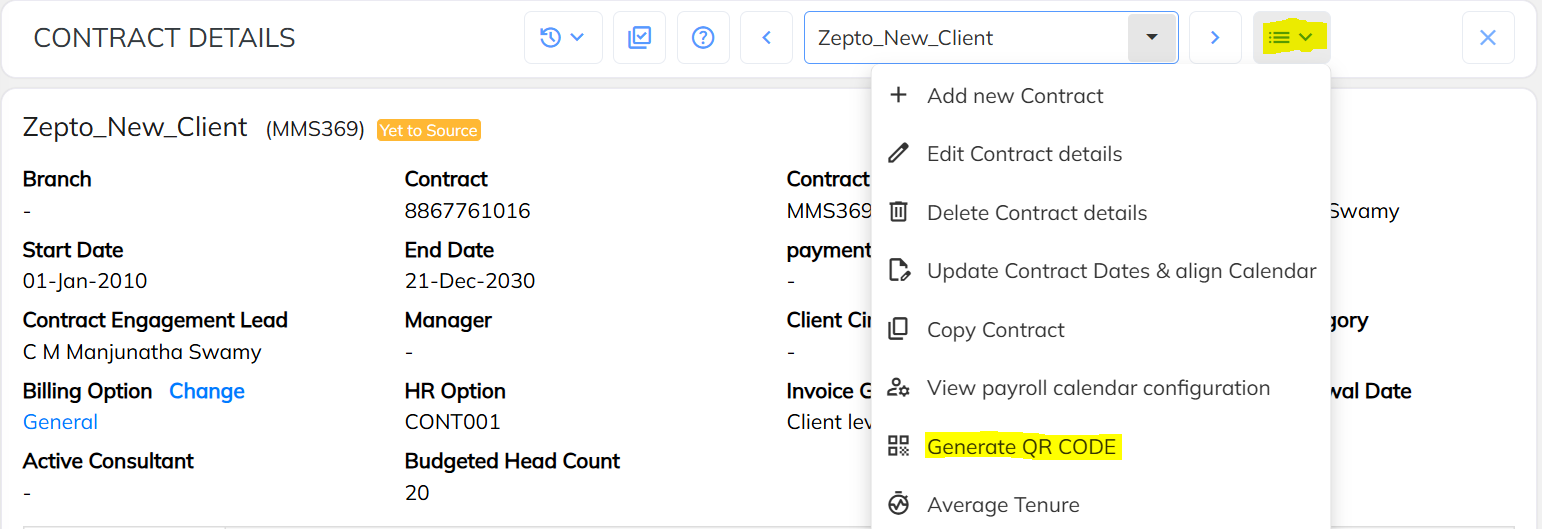1542x529 pixels.
Task: Click the Change link next to Billing Option
Action: (207, 391)
